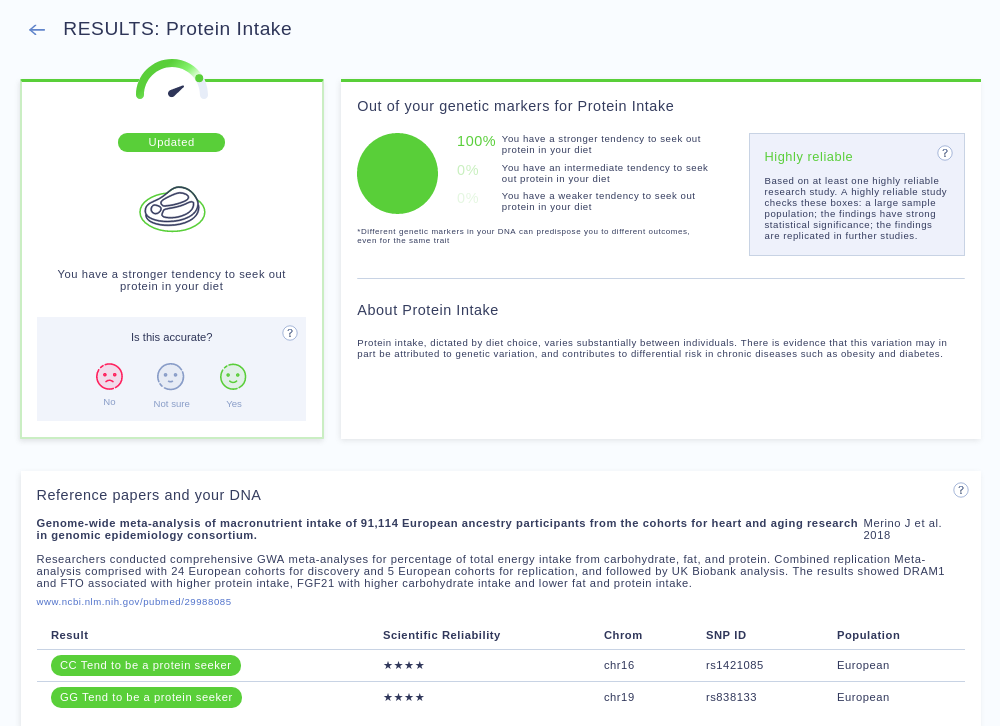Click the green Updated badge
The image size is (1000, 726).
[172, 142]
